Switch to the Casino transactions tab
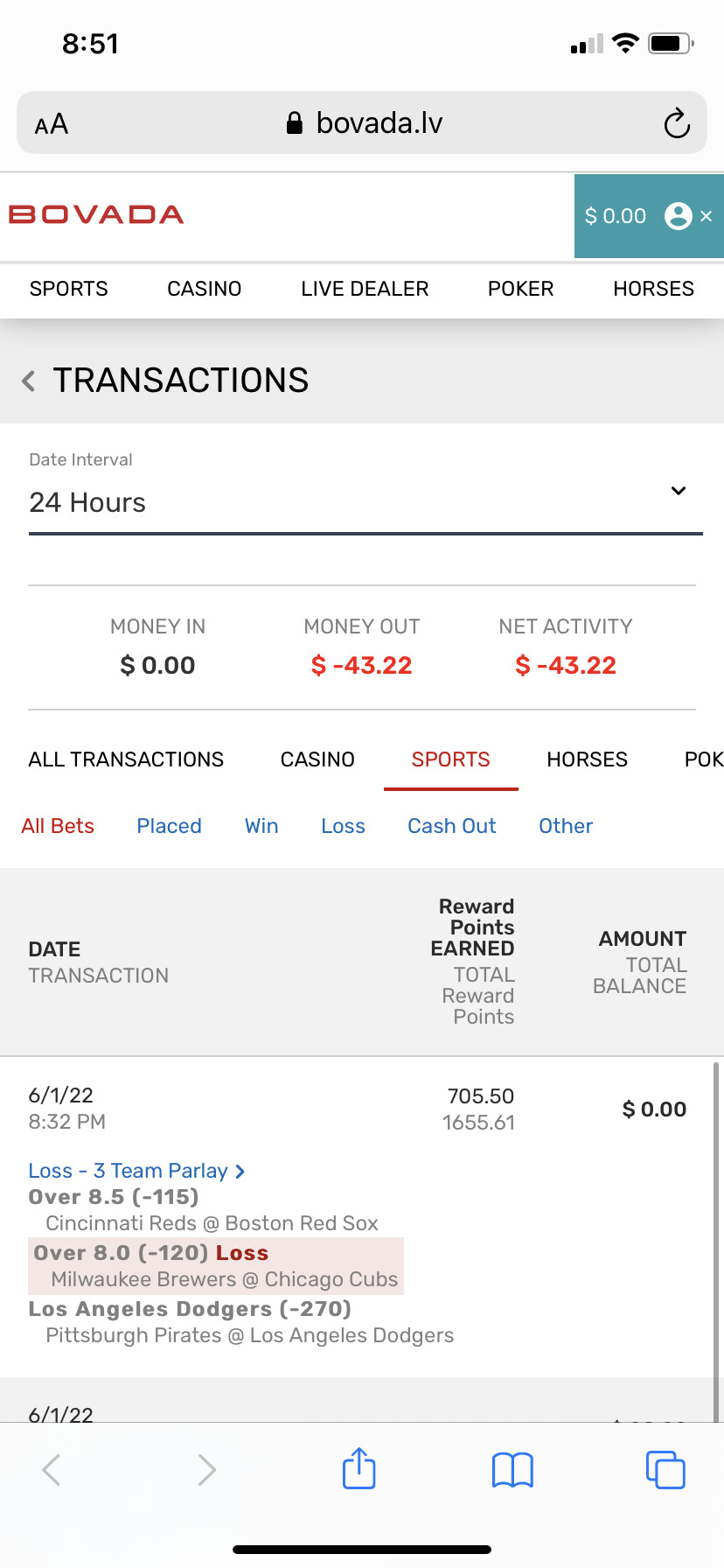 tap(317, 759)
